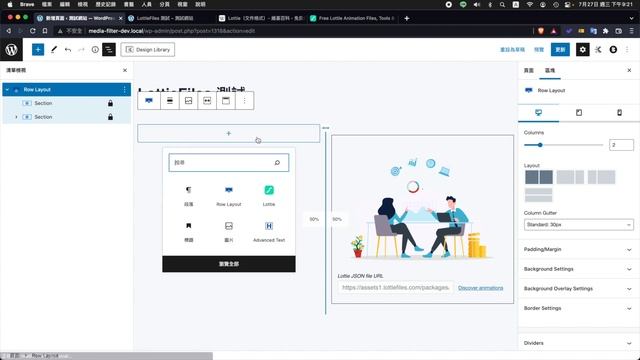Toggle the list view outline button
Image resolution: width=640 pixels, height=360 pixels.
(x=109, y=49)
